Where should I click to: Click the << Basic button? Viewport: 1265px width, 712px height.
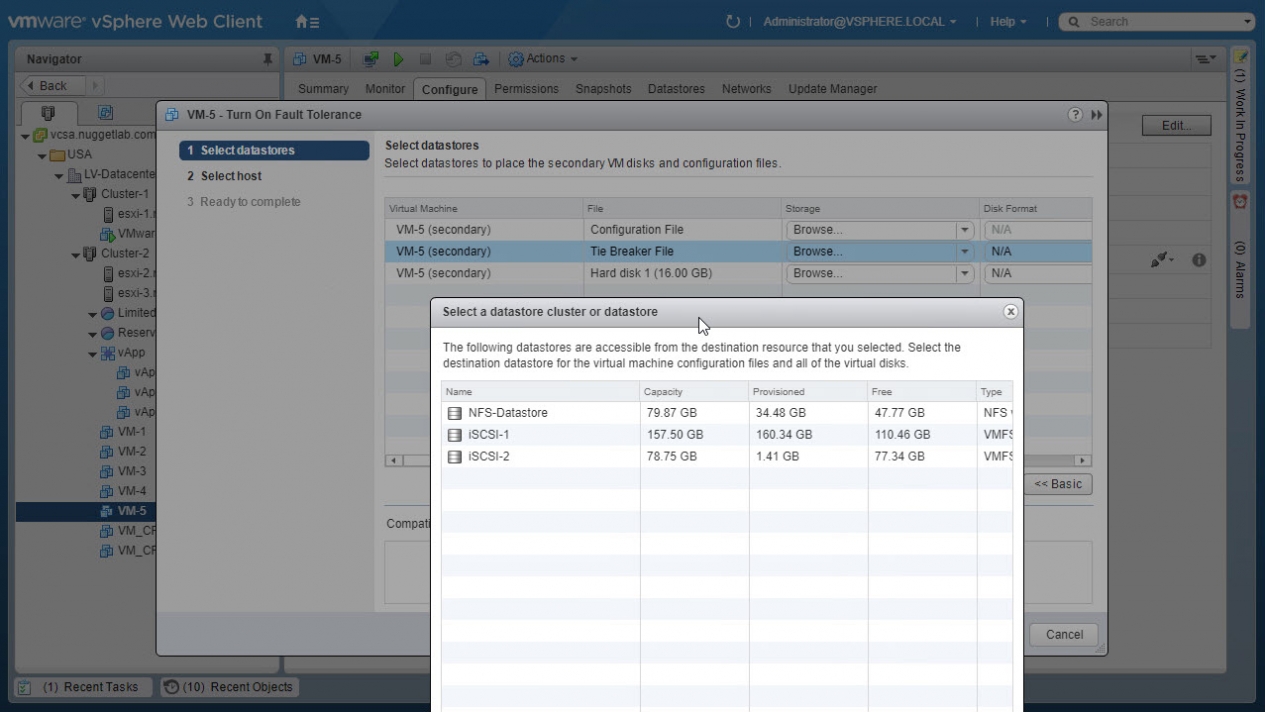pos(1057,484)
